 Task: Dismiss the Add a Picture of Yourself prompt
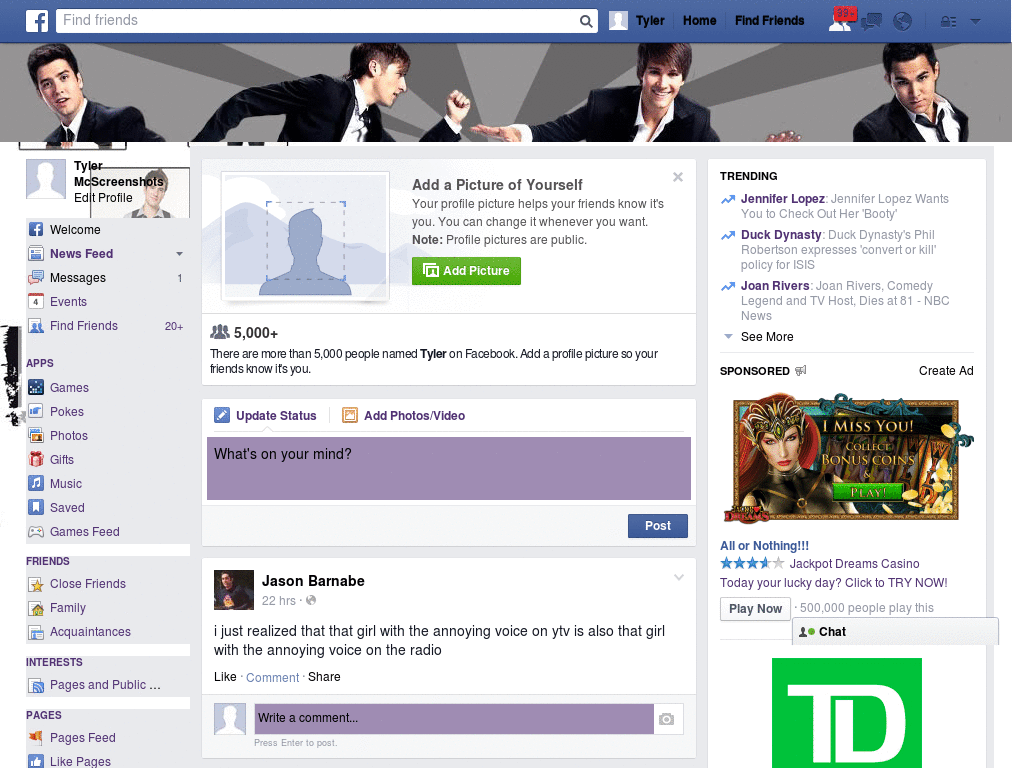click(678, 177)
